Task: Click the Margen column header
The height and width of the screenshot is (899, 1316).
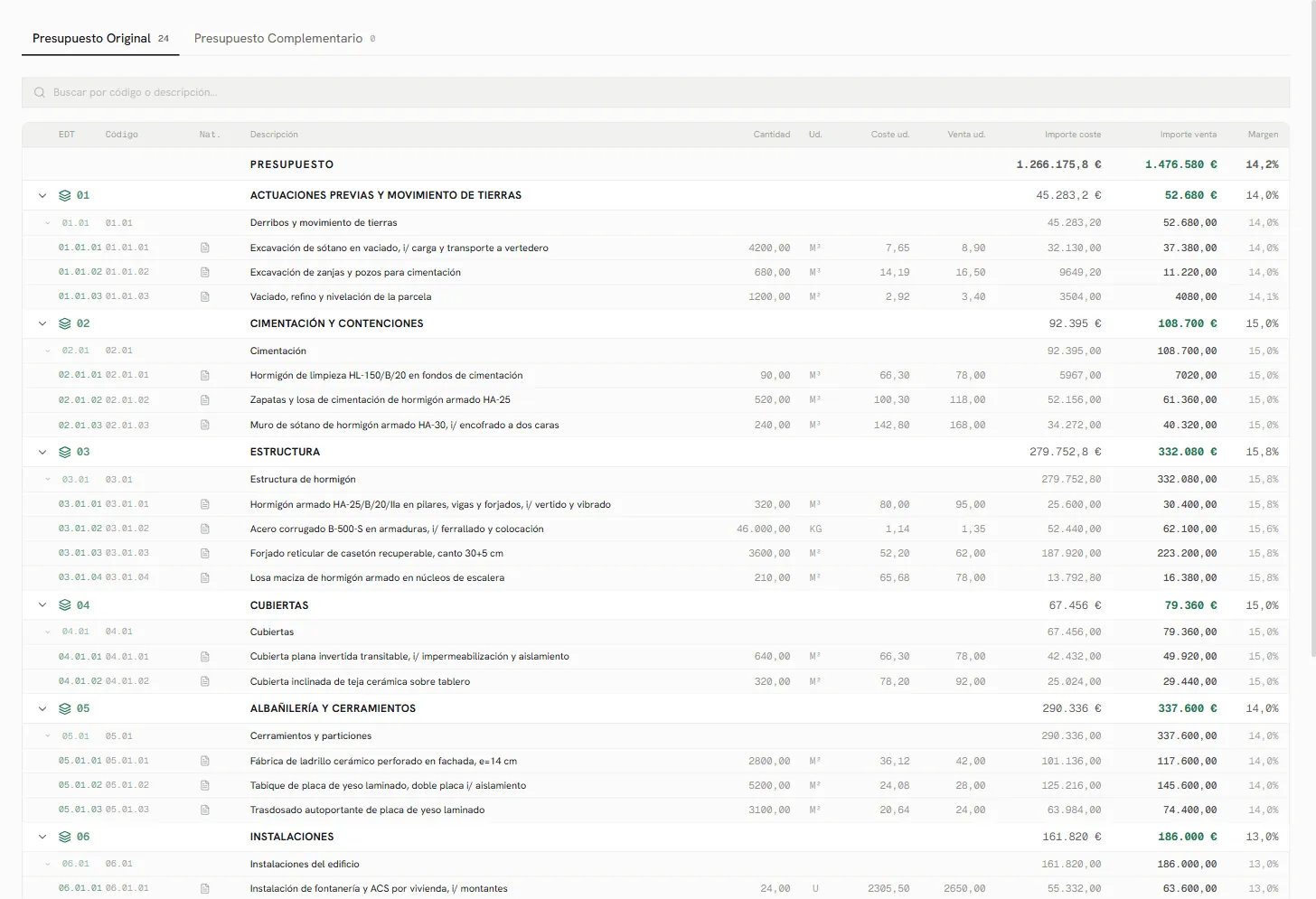Action: (1263, 135)
